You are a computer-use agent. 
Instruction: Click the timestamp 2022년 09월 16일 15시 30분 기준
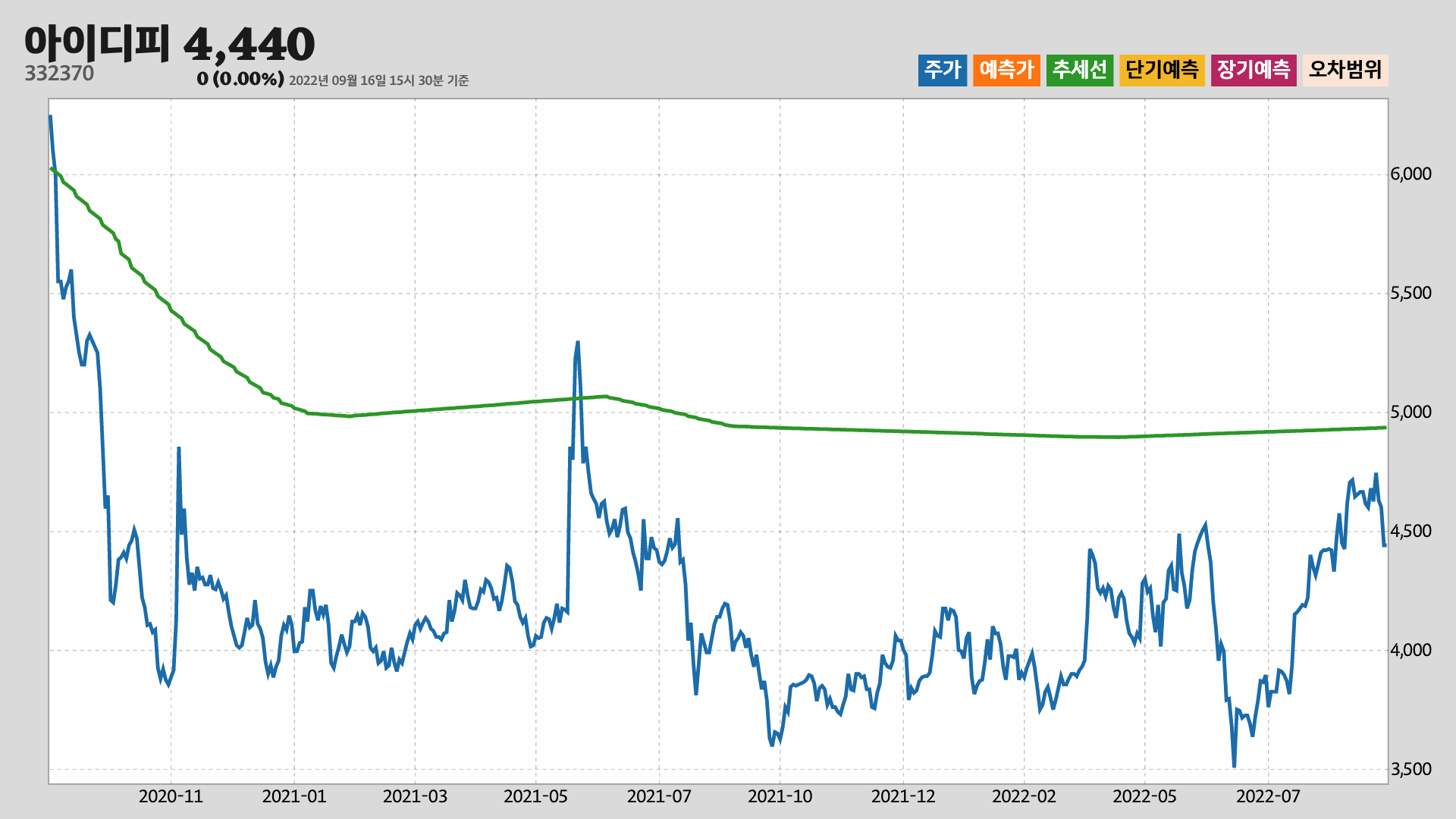point(379,80)
